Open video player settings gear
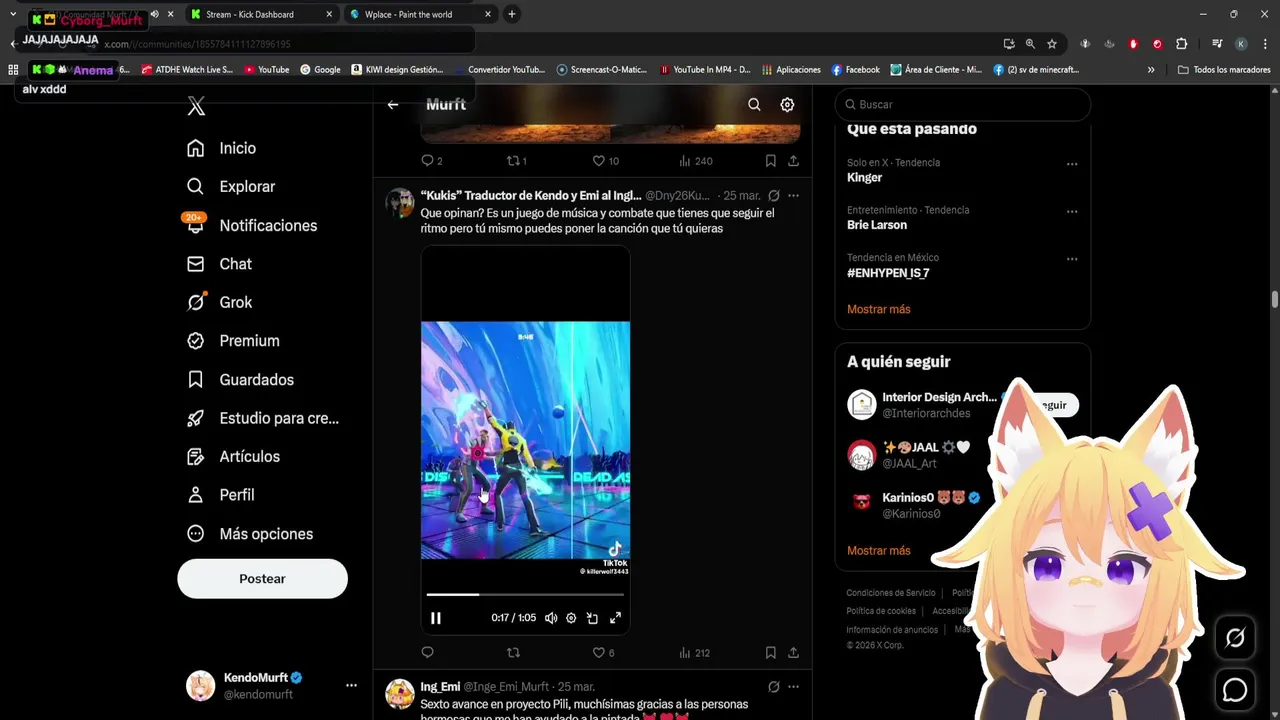Screen dimensions: 1280x720 [571, 618]
